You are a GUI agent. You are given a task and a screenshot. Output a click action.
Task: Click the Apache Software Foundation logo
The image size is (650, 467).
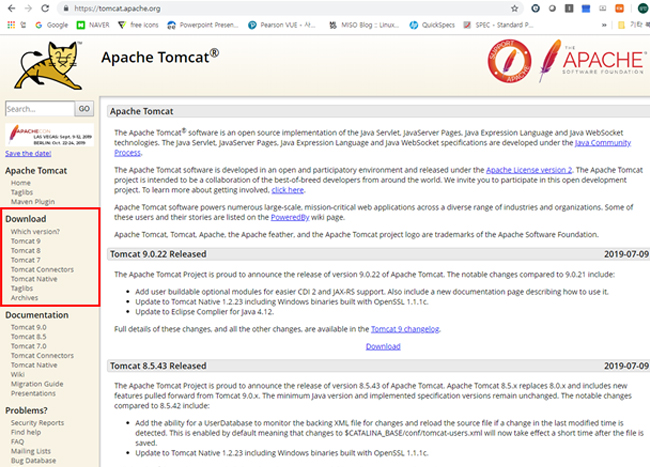pos(593,61)
